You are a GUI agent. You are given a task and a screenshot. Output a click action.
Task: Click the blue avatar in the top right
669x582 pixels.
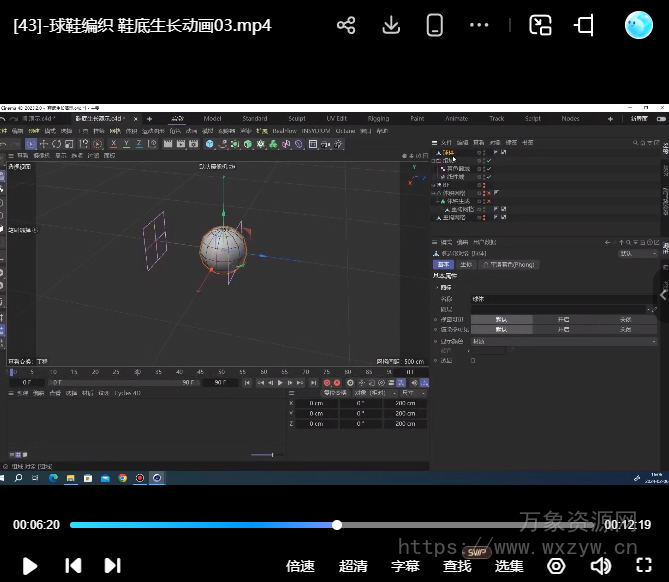638,25
